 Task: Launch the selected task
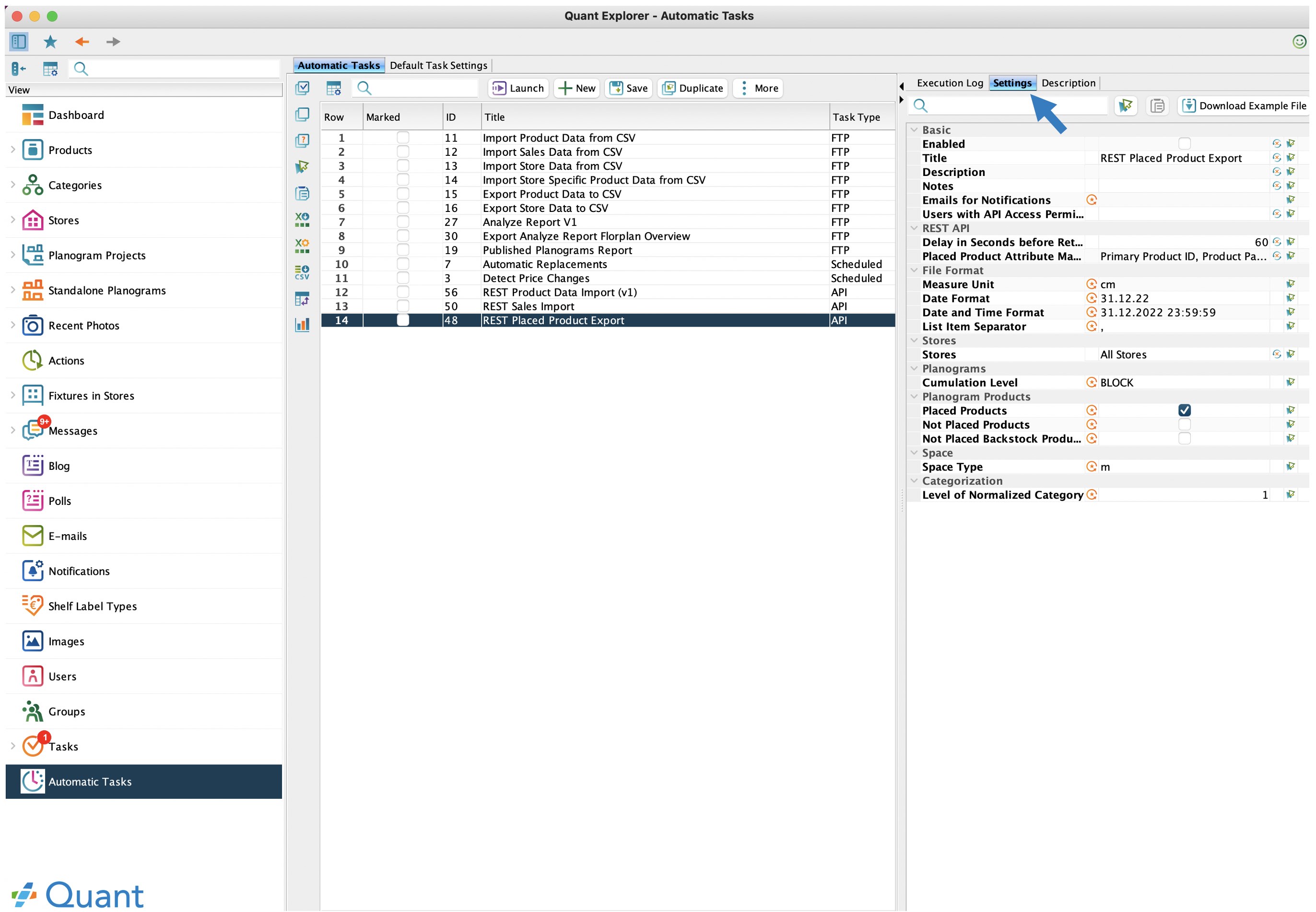[518, 88]
